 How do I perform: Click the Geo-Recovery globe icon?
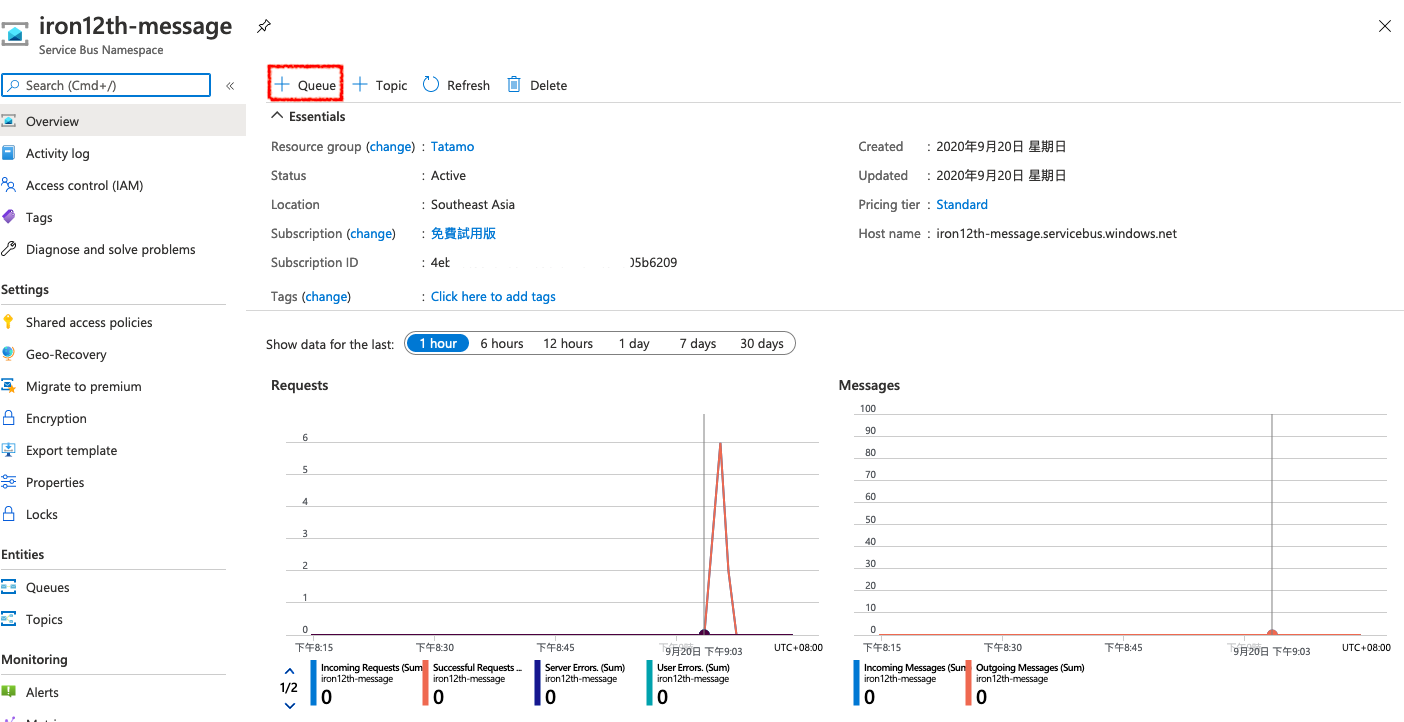pyautogui.click(x=9, y=354)
